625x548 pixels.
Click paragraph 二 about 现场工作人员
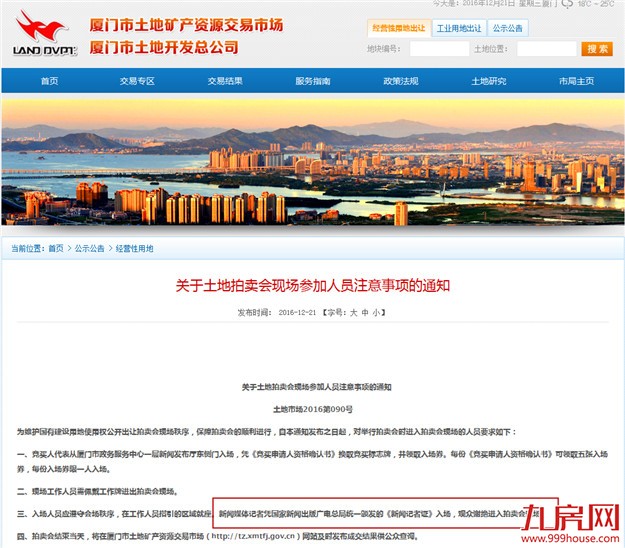click(97, 491)
